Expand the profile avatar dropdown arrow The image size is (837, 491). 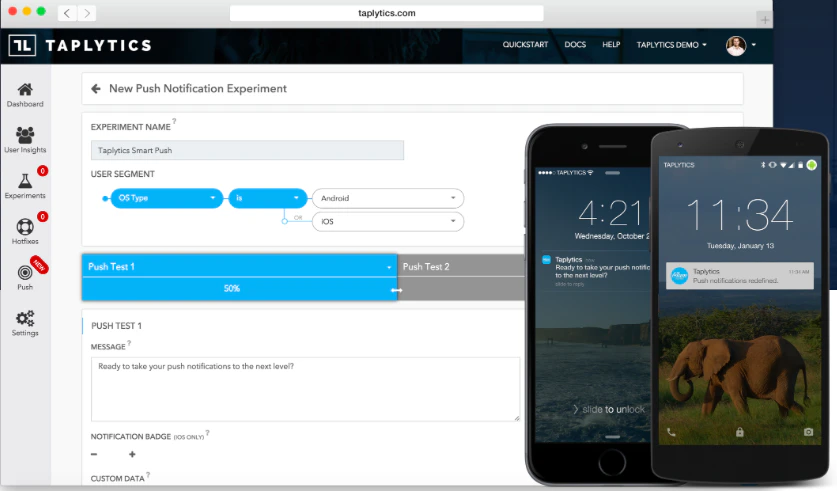tap(753, 45)
